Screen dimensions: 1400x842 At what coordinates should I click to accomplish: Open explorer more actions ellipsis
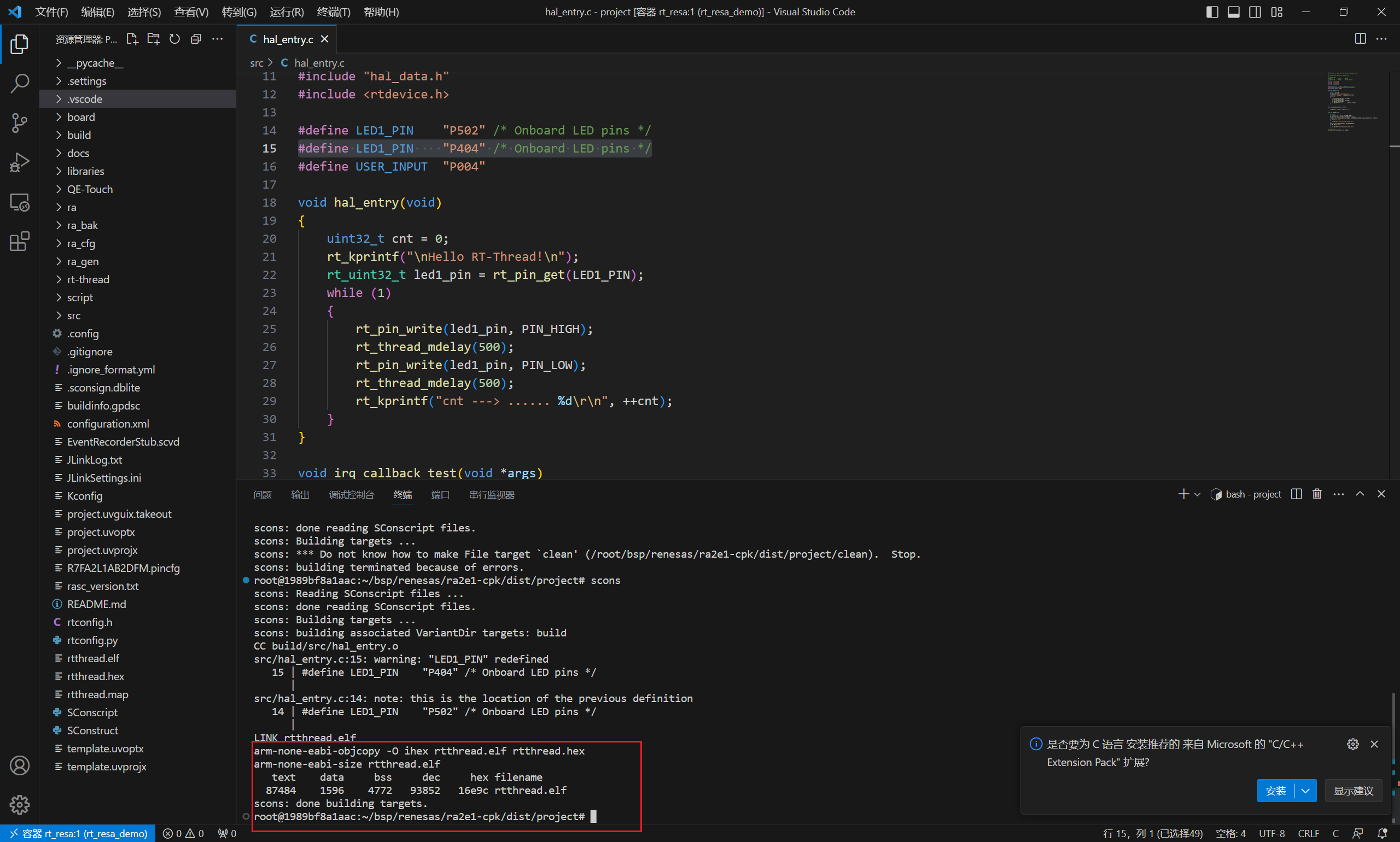pyautogui.click(x=217, y=39)
